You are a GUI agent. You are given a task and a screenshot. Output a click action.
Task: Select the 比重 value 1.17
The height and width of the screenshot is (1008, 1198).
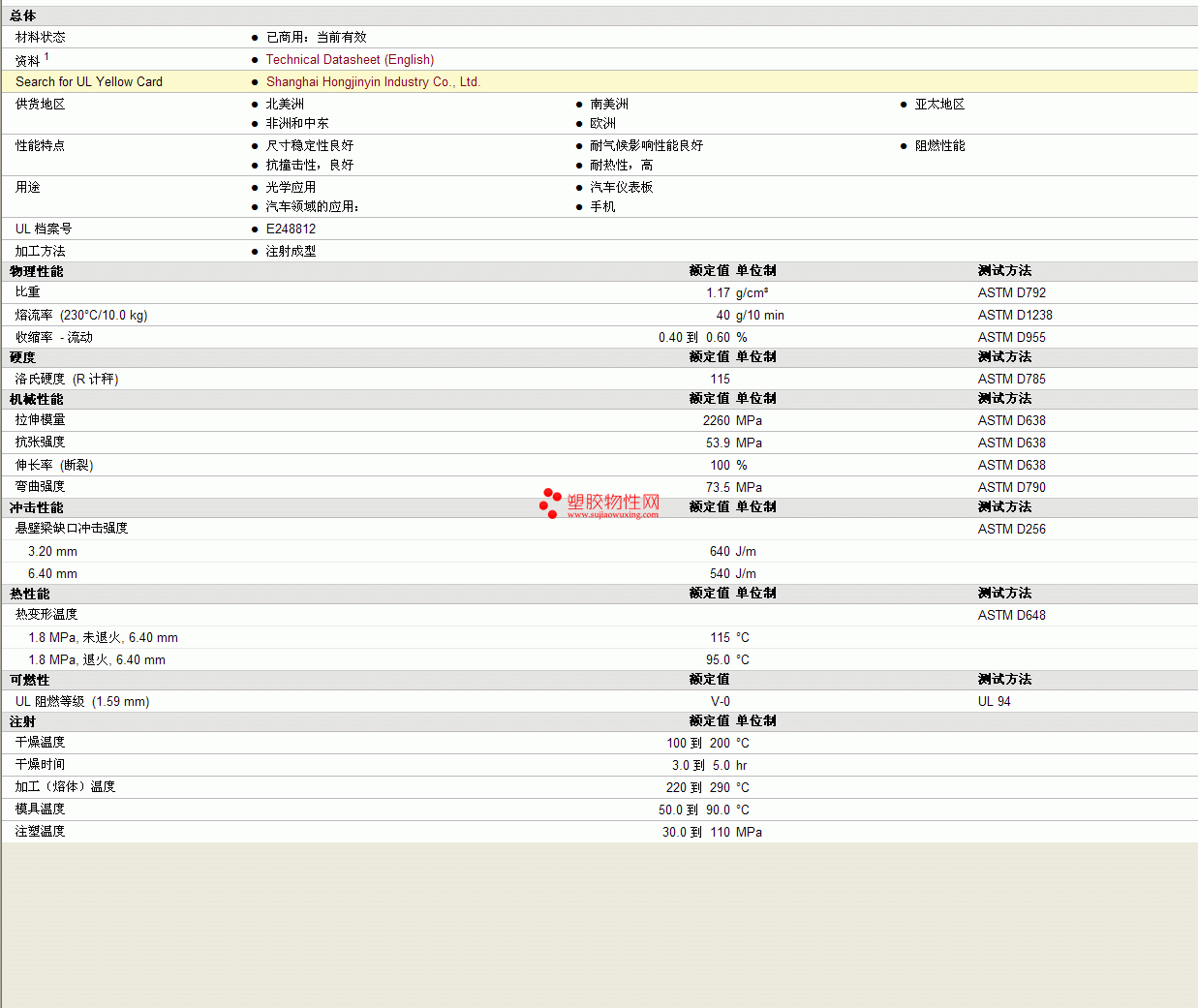[x=718, y=293]
